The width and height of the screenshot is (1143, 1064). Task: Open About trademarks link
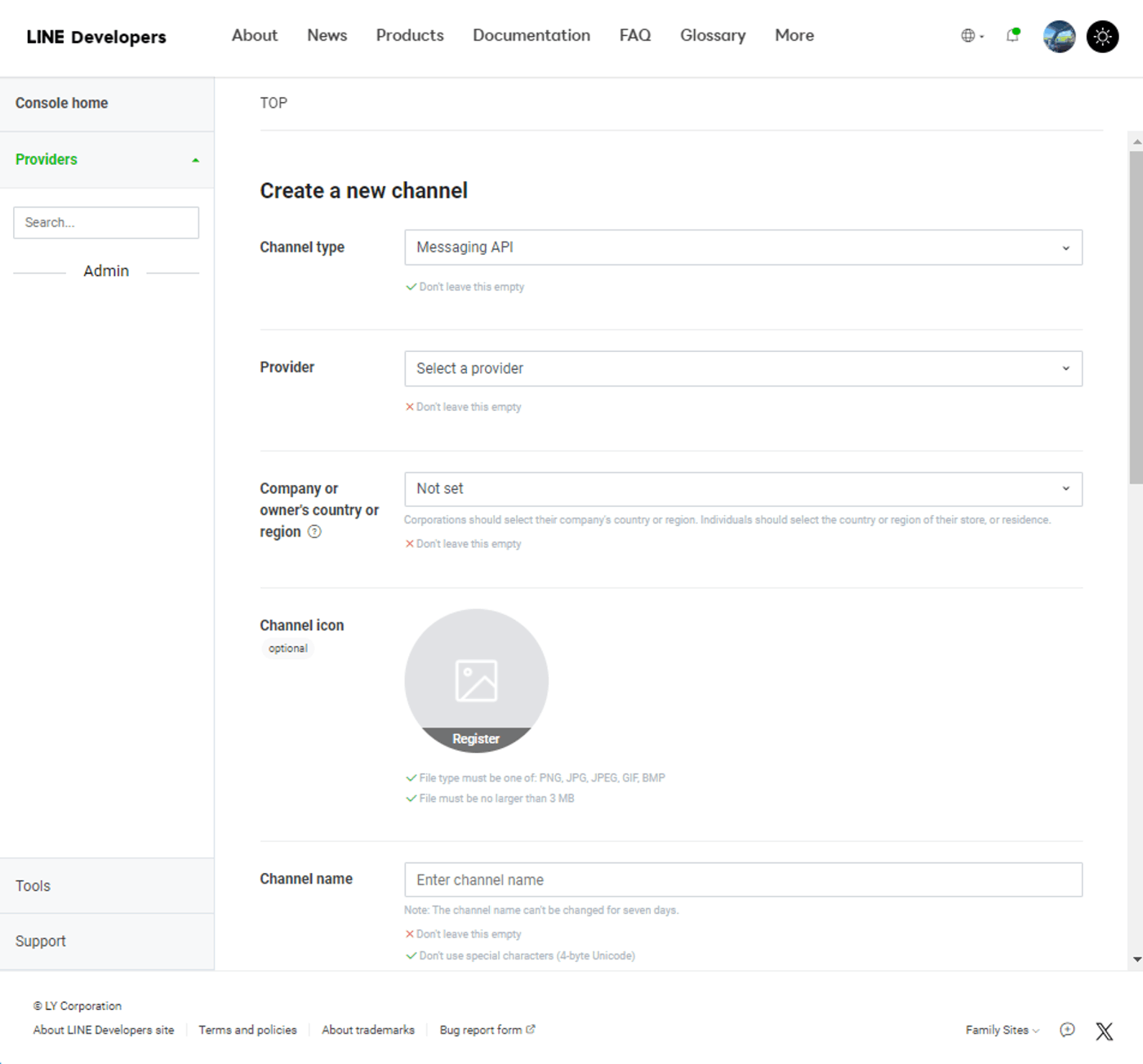pos(368,1030)
